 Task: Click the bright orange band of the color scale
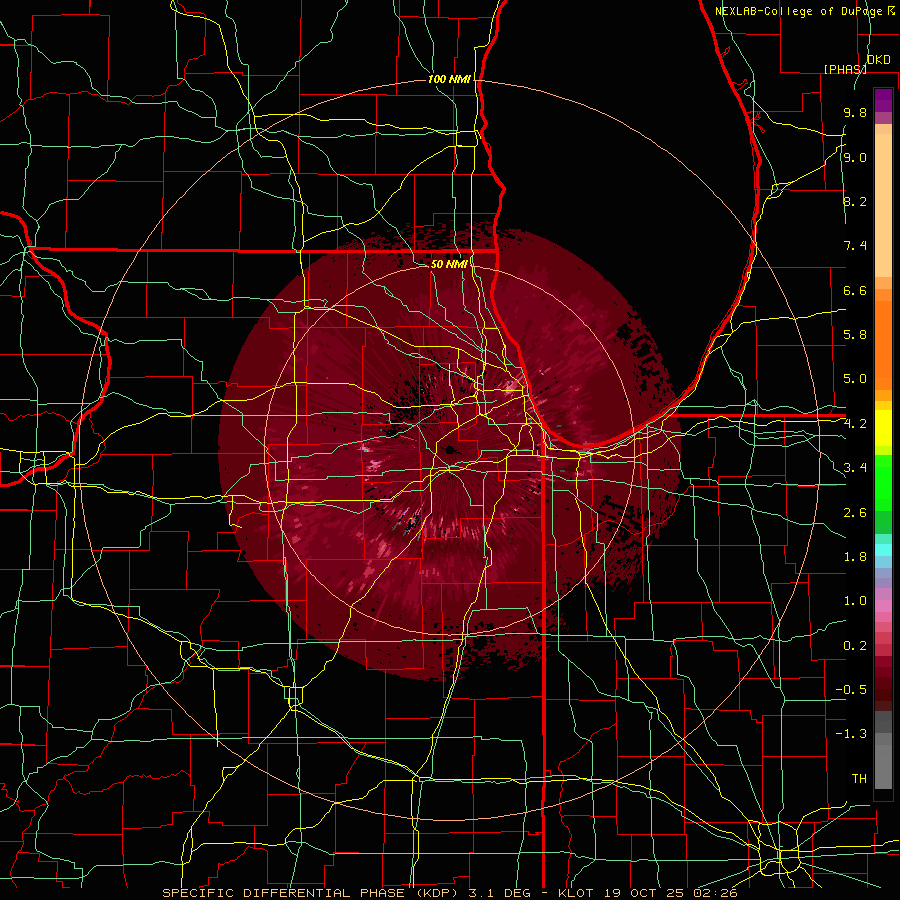(x=883, y=344)
